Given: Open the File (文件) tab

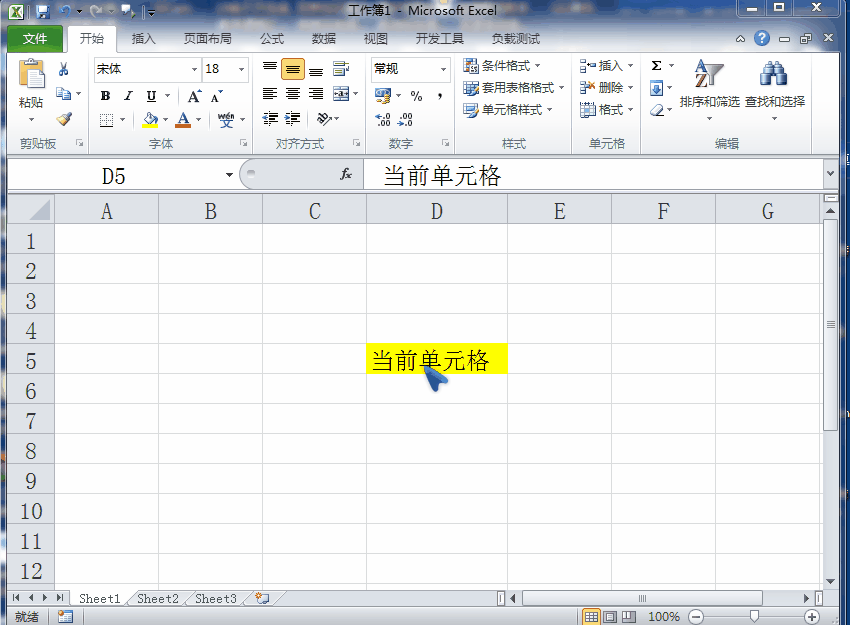Looking at the screenshot, I should click(x=35, y=38).
